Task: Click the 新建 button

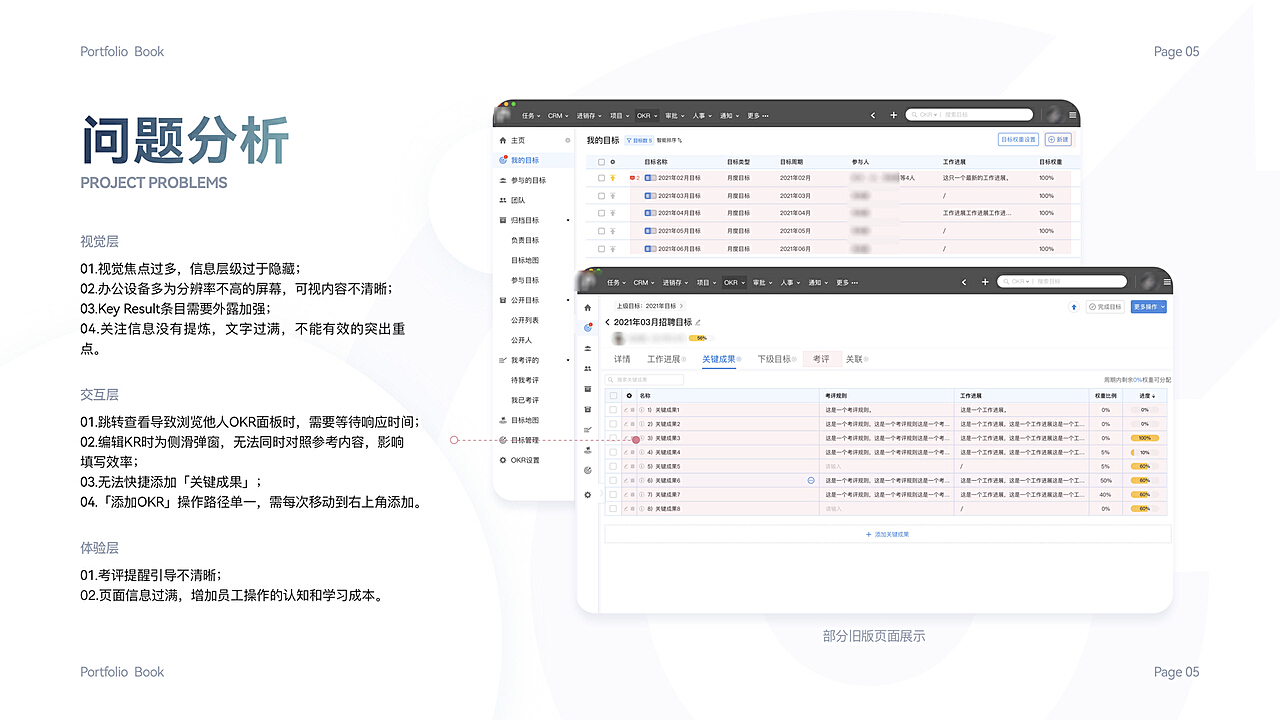Action: pyautogui.click(x=1058, y=140)
